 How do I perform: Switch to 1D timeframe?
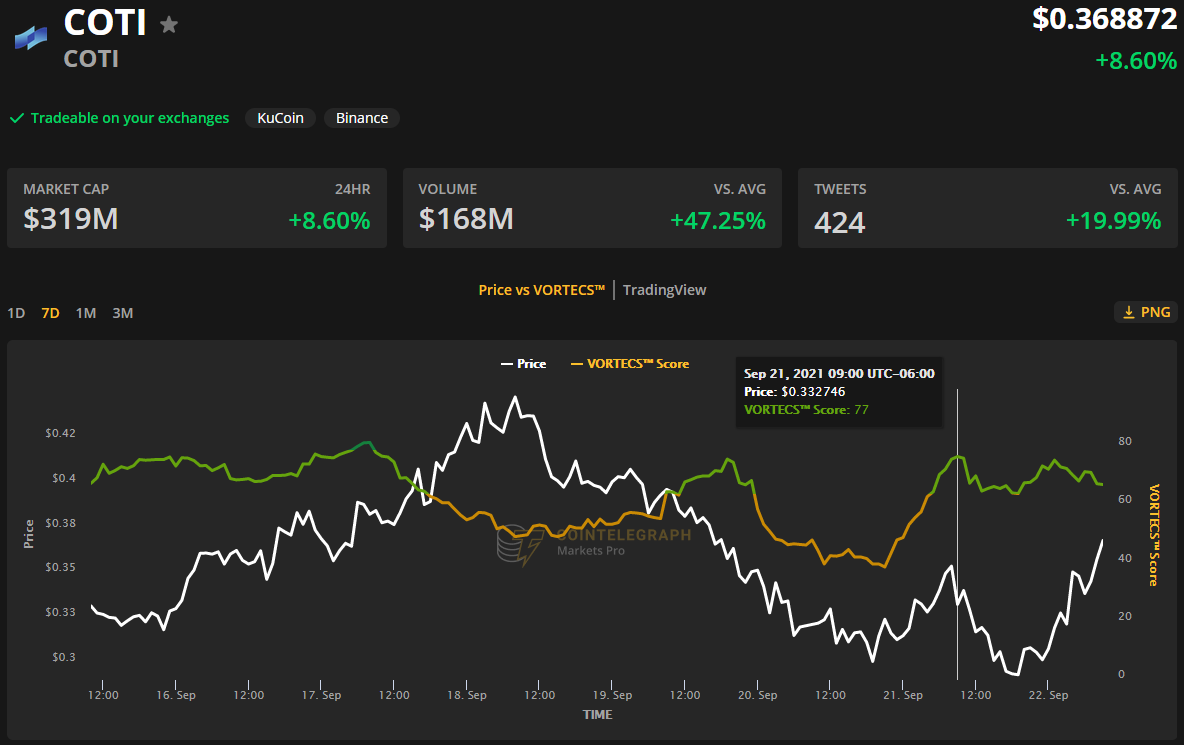coord(17,313)
